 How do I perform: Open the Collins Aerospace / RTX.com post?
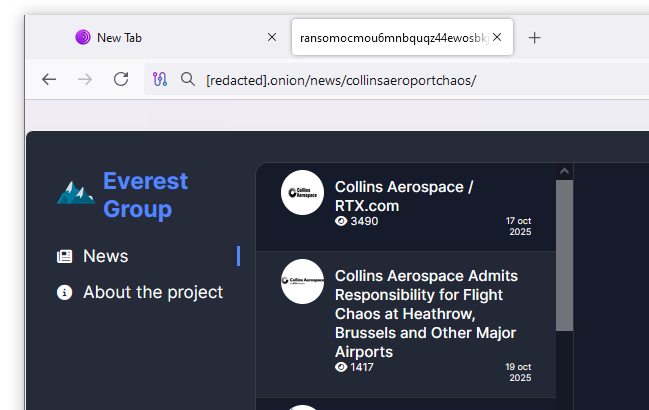[x=404, y=196]
